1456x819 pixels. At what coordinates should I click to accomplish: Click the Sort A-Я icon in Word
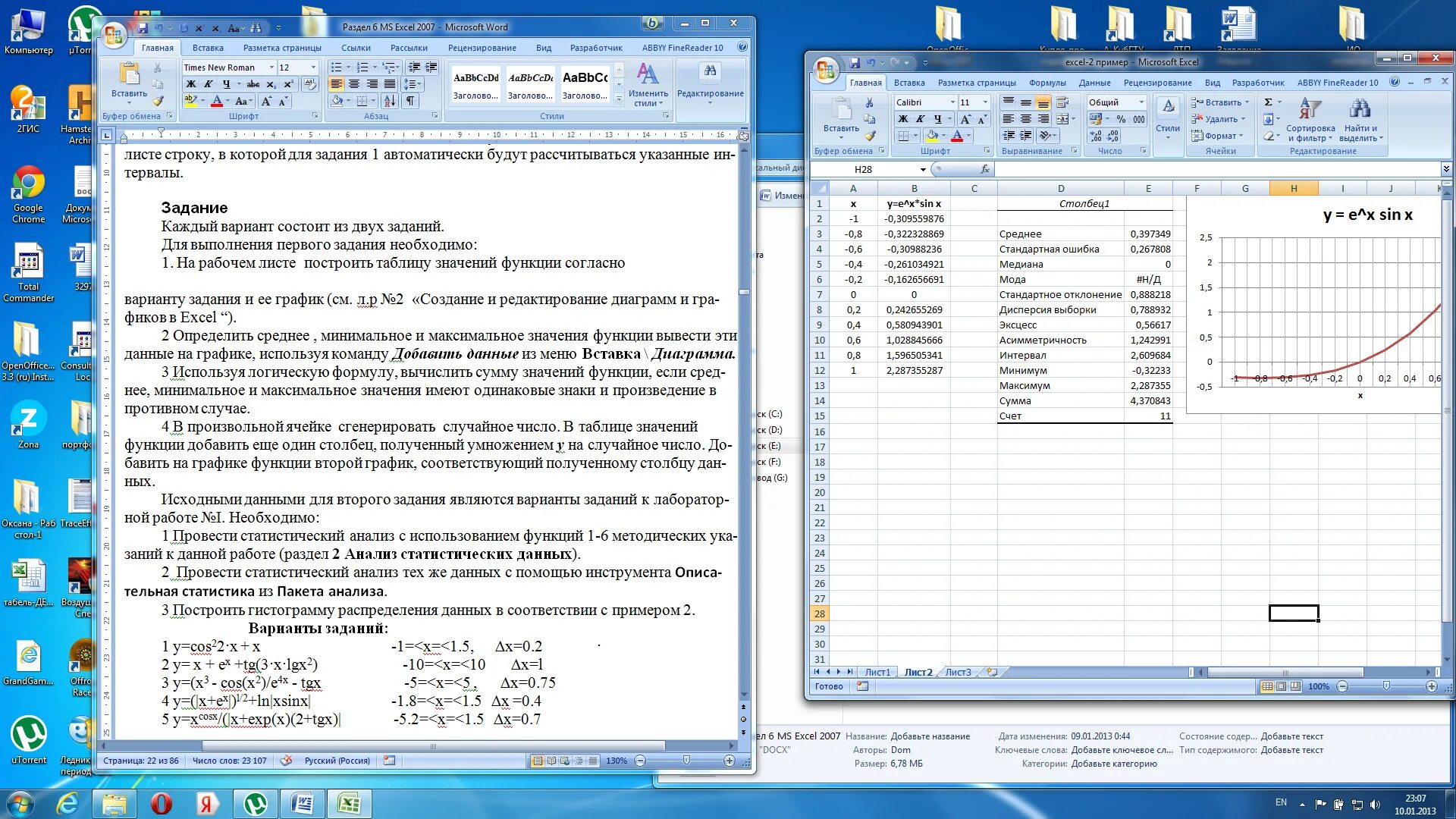coord(390,101)
